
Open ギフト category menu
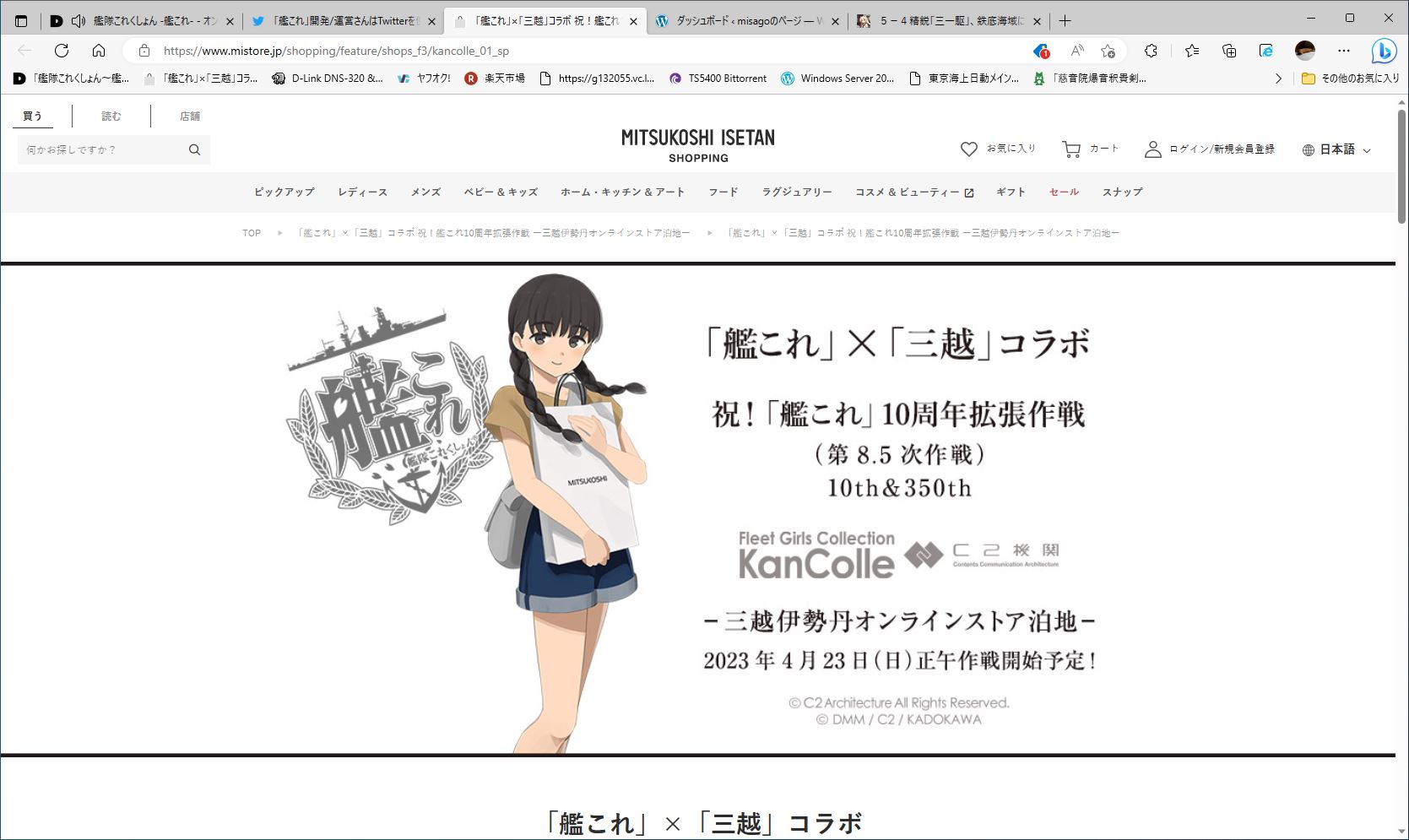[1011, 192]
